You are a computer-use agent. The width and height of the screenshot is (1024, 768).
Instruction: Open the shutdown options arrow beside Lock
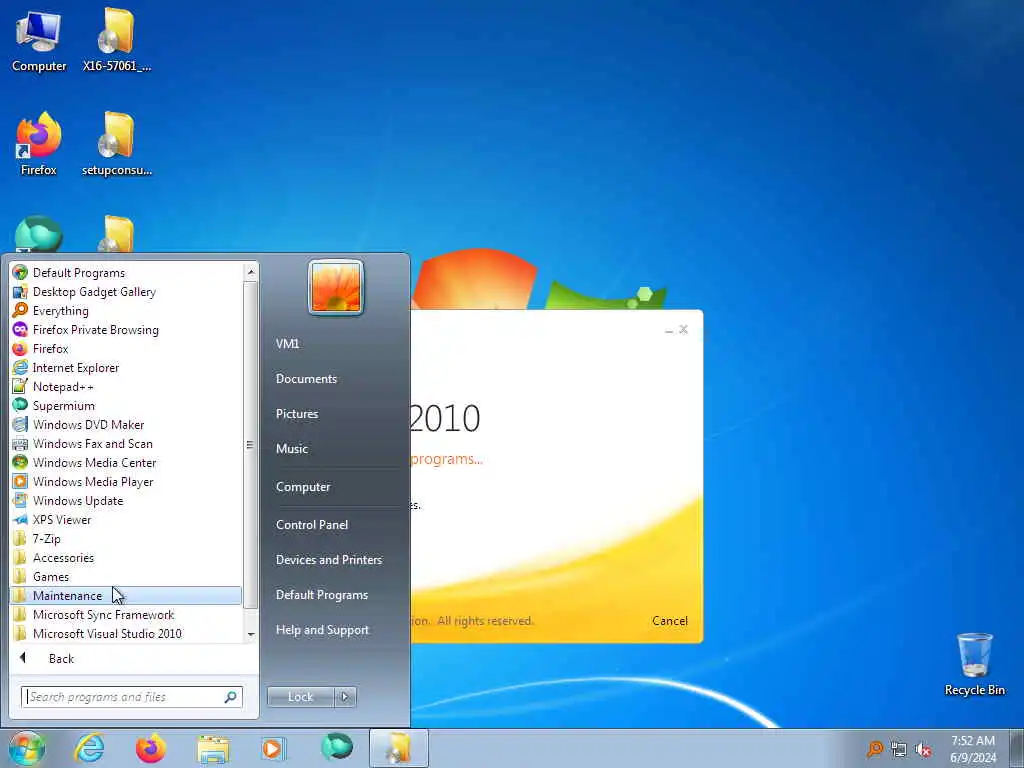pos(345,697)
